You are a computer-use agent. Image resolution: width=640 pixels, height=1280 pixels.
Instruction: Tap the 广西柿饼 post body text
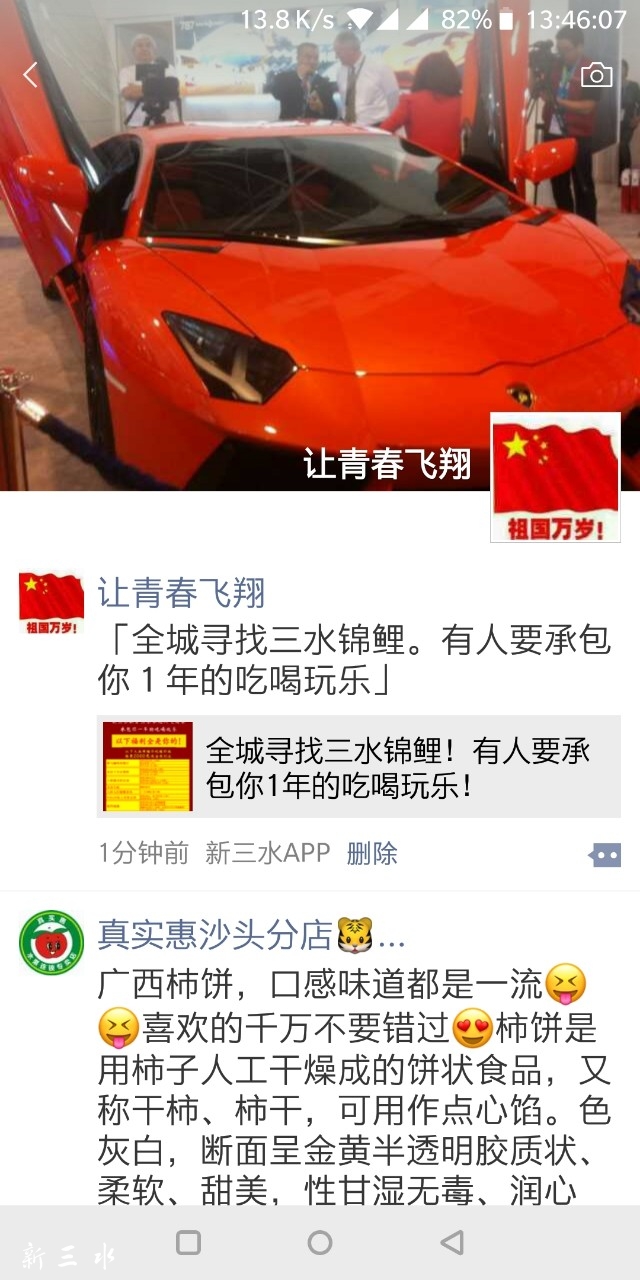coord(354,1087)
